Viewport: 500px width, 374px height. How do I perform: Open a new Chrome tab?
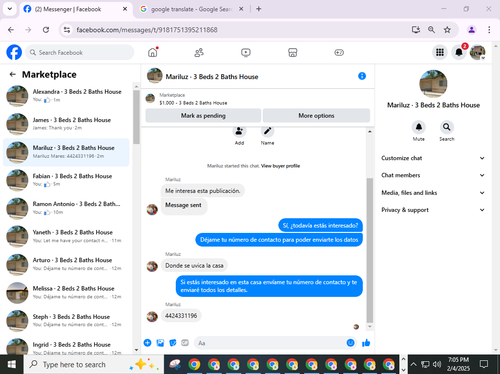(259, 9)
